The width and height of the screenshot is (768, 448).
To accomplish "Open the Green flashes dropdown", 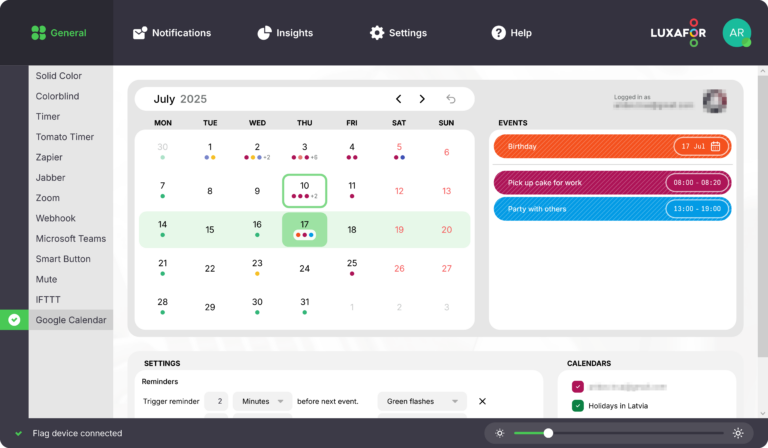I will [x=422, y=401].
